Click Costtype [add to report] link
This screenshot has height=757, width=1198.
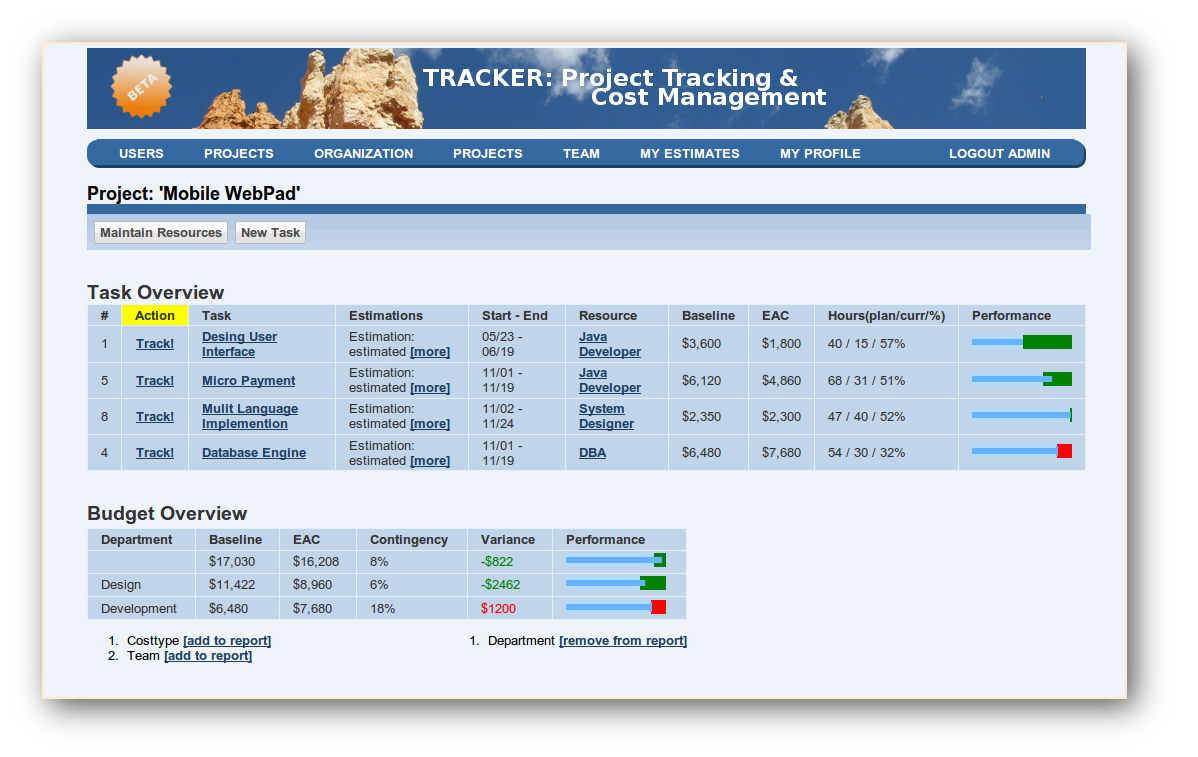point(227,640)
